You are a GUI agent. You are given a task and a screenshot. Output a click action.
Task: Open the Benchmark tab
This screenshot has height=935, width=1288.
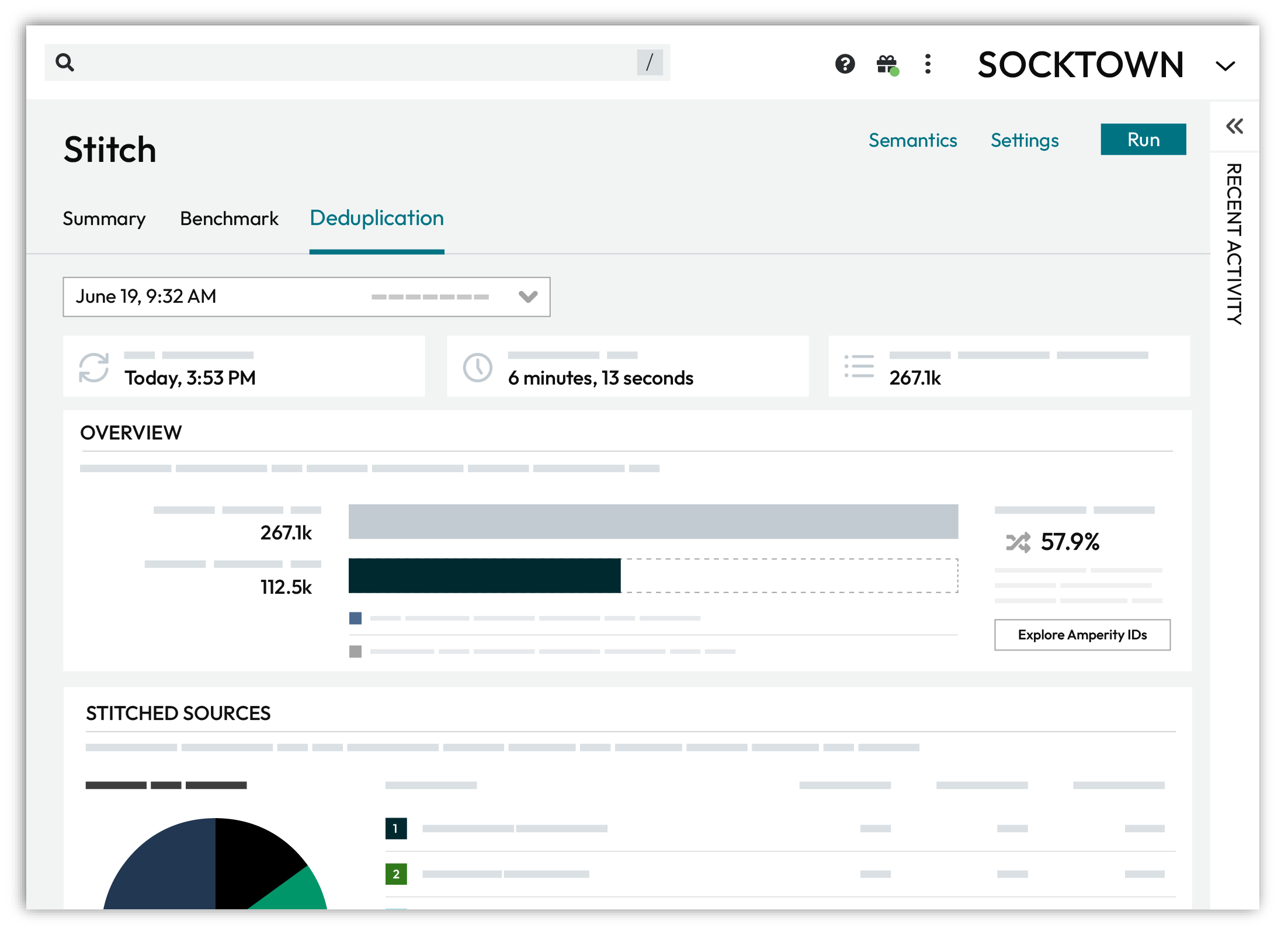pyautogui.click(x=229, y=219)
